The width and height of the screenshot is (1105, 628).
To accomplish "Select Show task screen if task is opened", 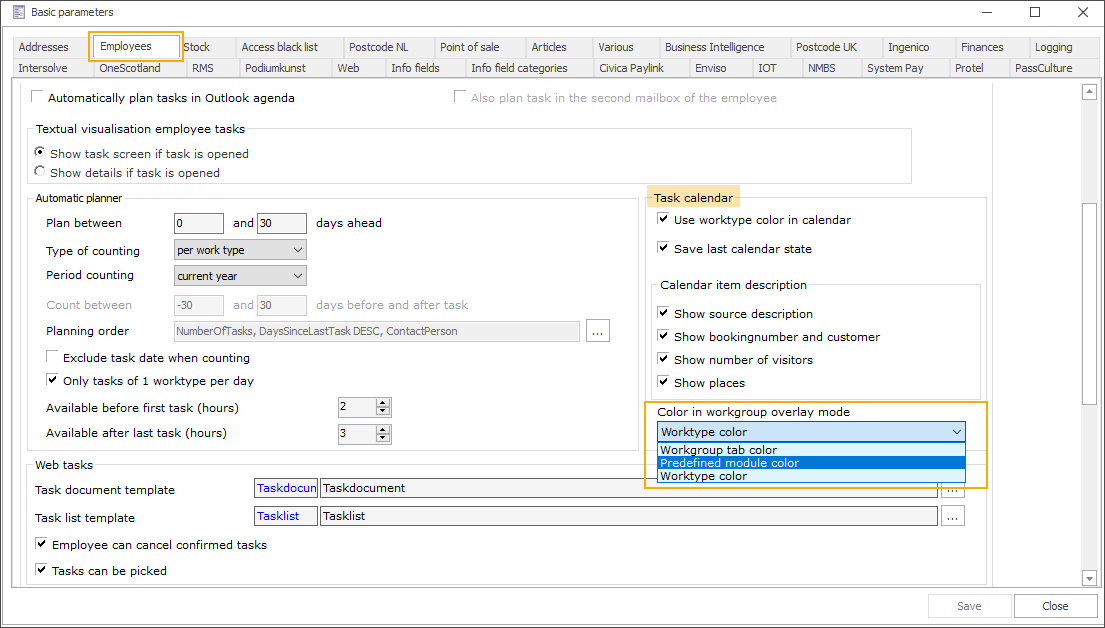I will tap(39, 152).
